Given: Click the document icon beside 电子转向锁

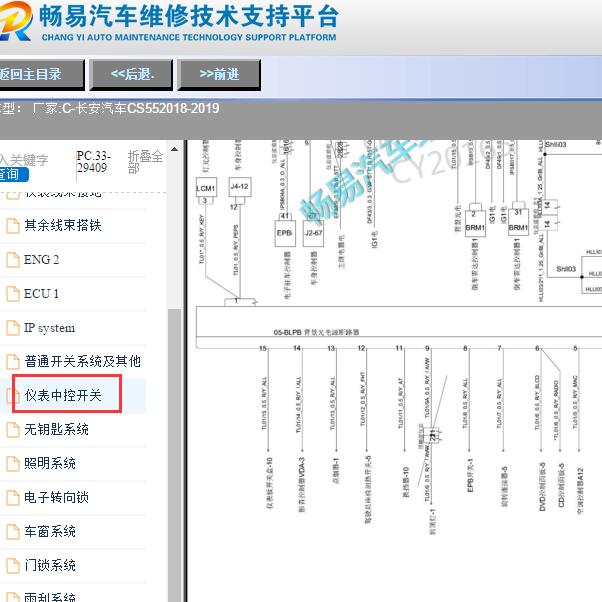Looking at the screenshot, I should coord(13,498).
